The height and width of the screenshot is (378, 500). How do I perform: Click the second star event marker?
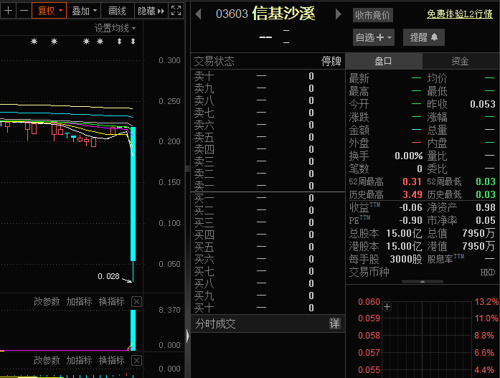pyautogui.click(x=54, y=41)
